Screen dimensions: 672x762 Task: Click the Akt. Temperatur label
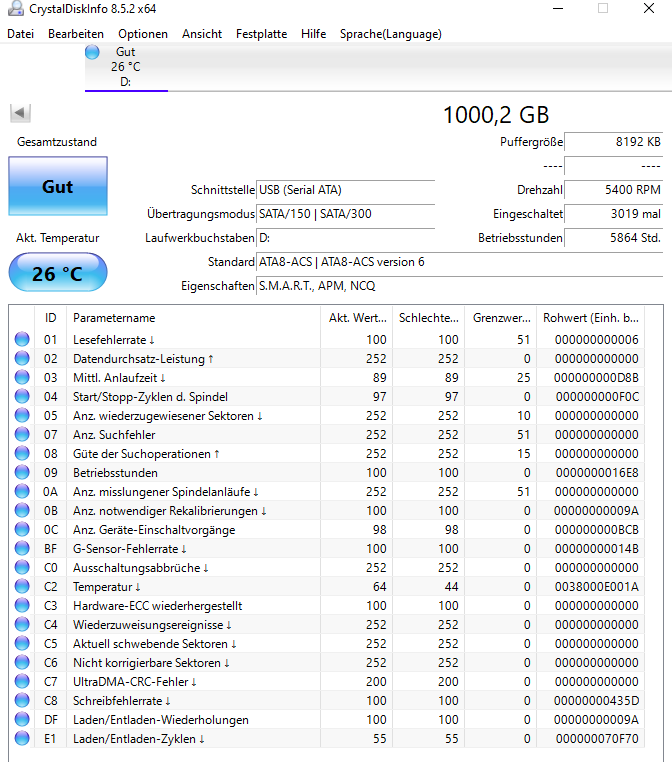[57, 238]
